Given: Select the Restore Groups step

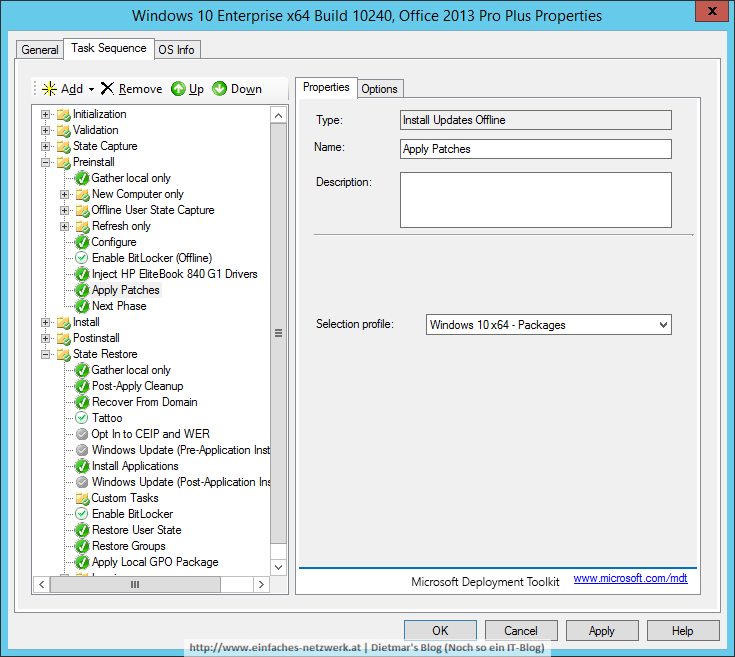Looking at the screenshot, I should [128, 546].
